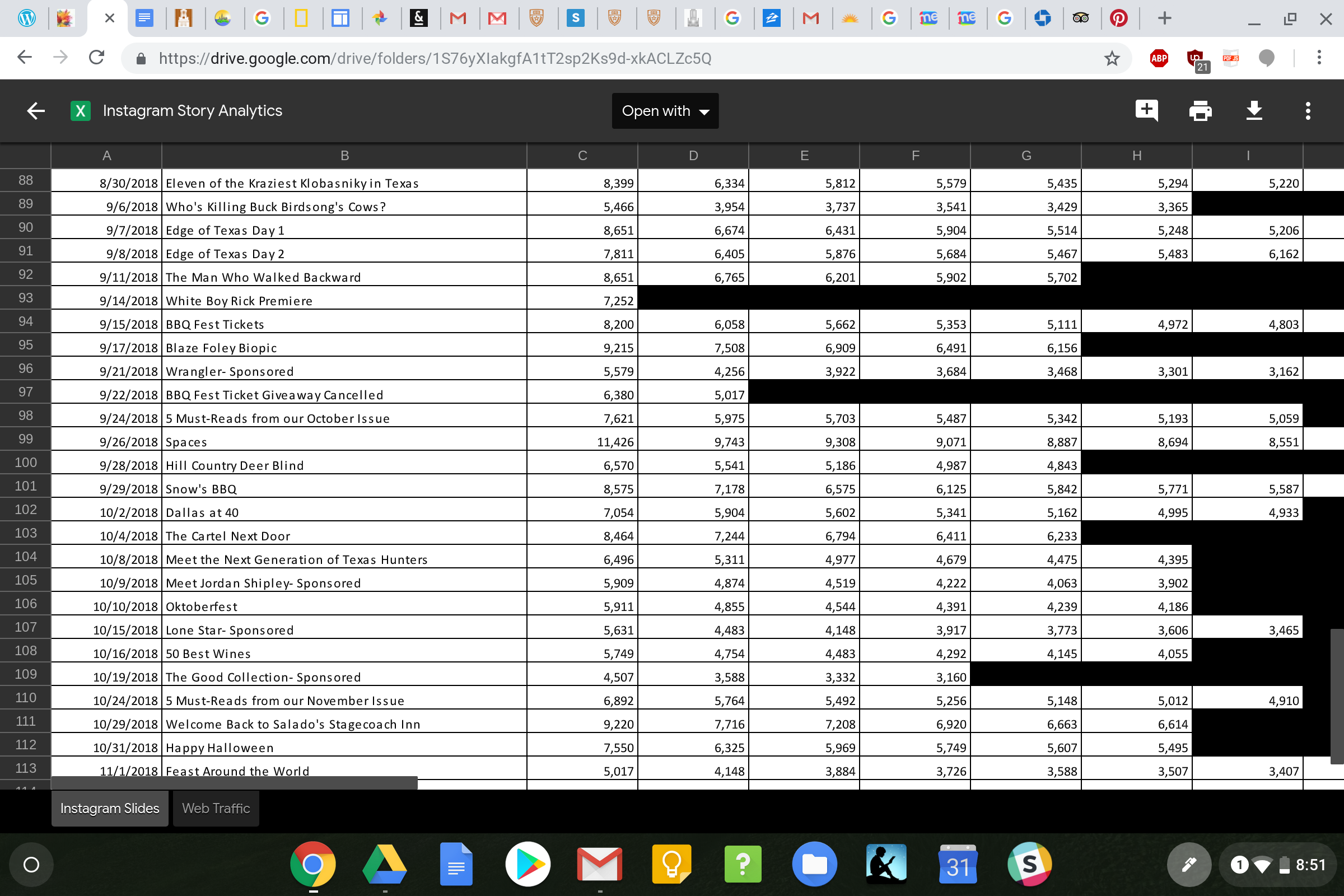Image resolution: width=1344 pixels, height=896 pixels.
Task: Bookmark this page with the star icon
Action: 1112,58
